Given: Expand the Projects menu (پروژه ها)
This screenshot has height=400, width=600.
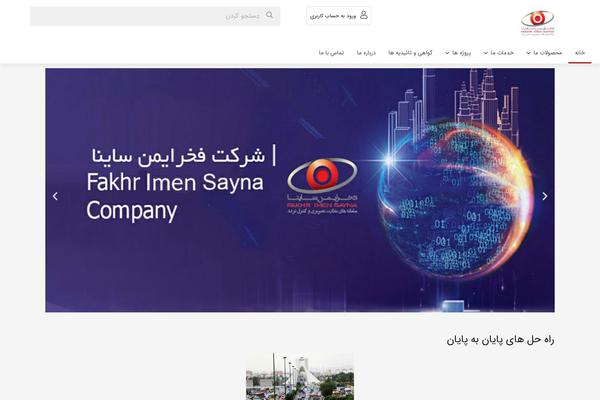Looking at the screenshot, I should tap(458, 53).
